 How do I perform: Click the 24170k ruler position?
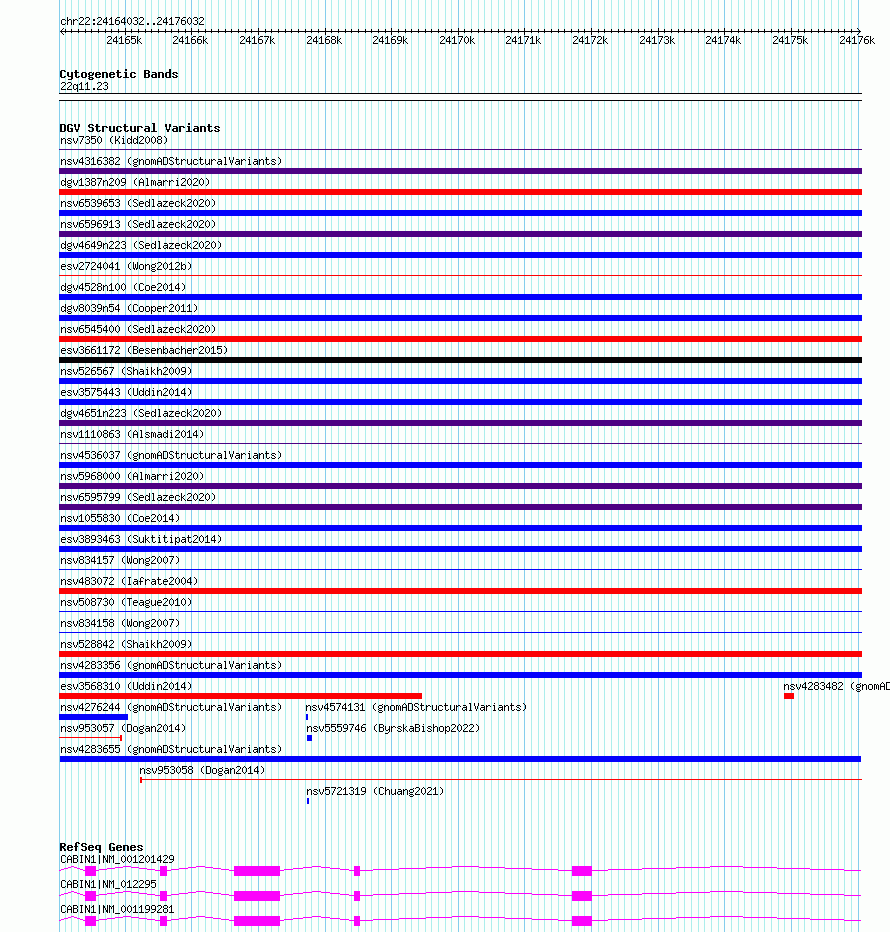click(x=457, y=40)
